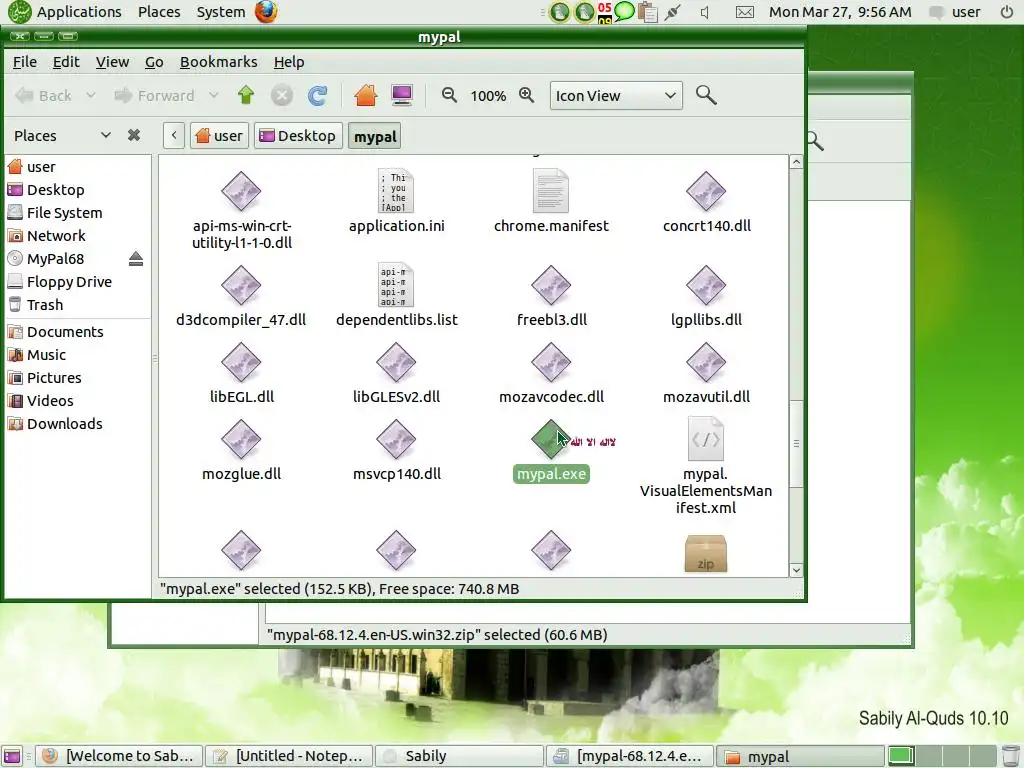Image resolution: width=1024 pixels, height=768 pixels.
Task: Navigate to Desktop in path bar
Action: [298, 136]
